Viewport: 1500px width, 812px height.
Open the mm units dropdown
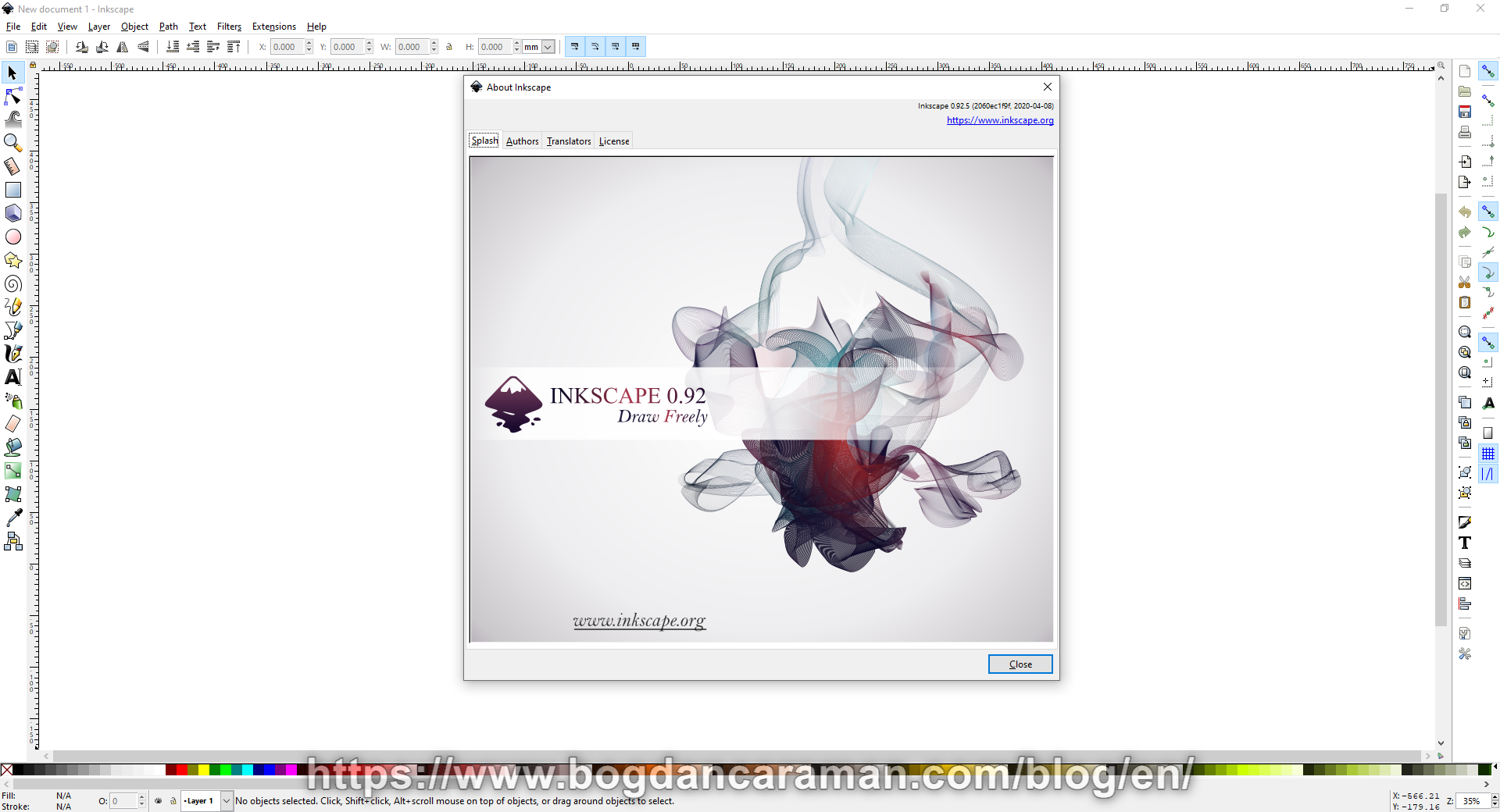coord(548,47)
